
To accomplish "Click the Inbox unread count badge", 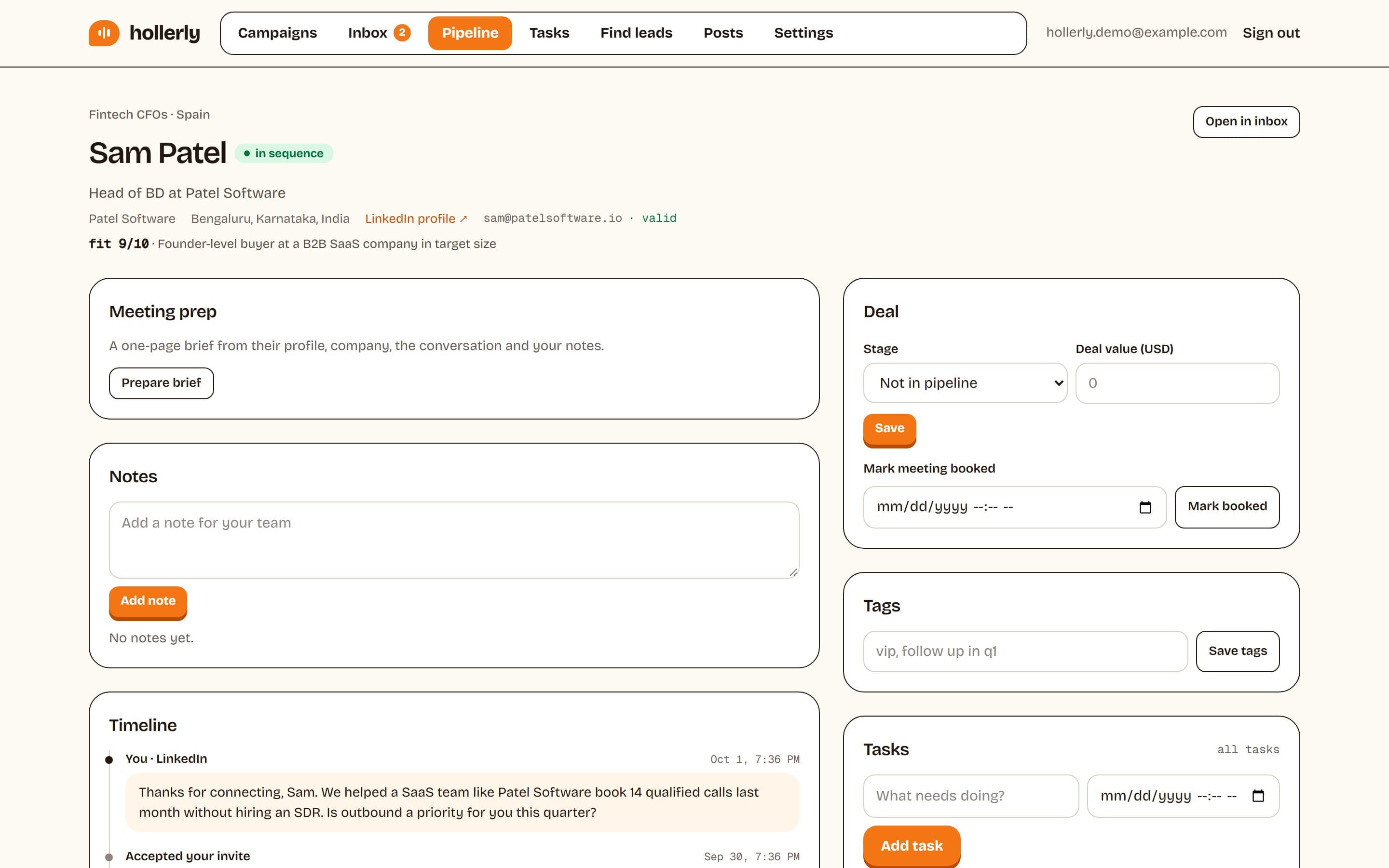I will coord(402,33).
